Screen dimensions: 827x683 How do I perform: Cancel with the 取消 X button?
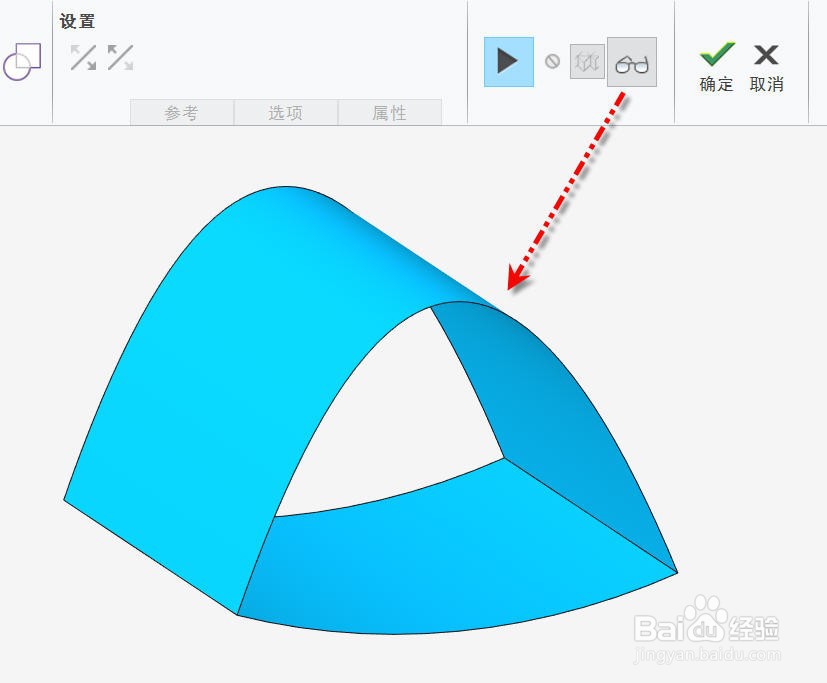[766, 68]
